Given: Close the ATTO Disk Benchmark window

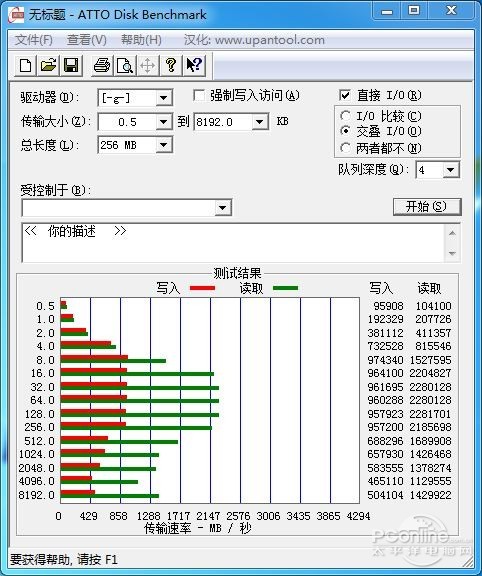Looking at the screenshot, I should tap(451, 11).
